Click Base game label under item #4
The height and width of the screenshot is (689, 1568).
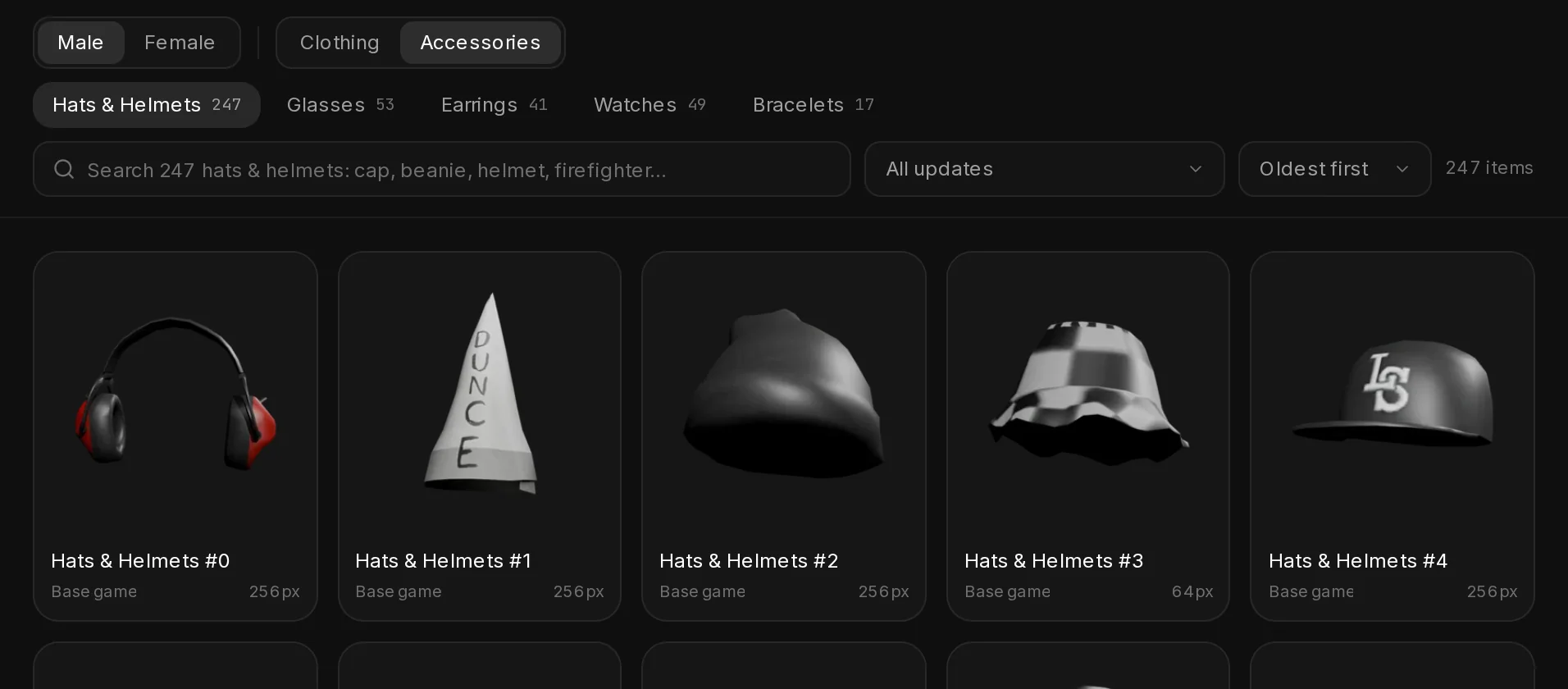1311,591
